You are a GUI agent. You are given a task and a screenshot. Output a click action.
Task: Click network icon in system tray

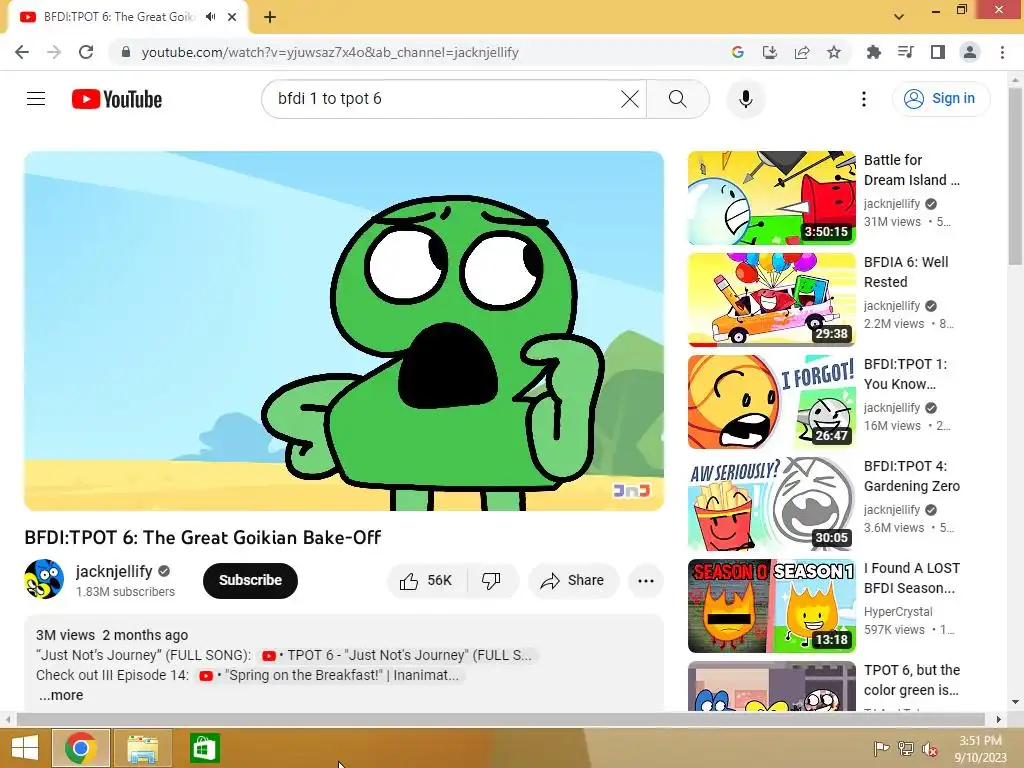click(x=906, y=749)
